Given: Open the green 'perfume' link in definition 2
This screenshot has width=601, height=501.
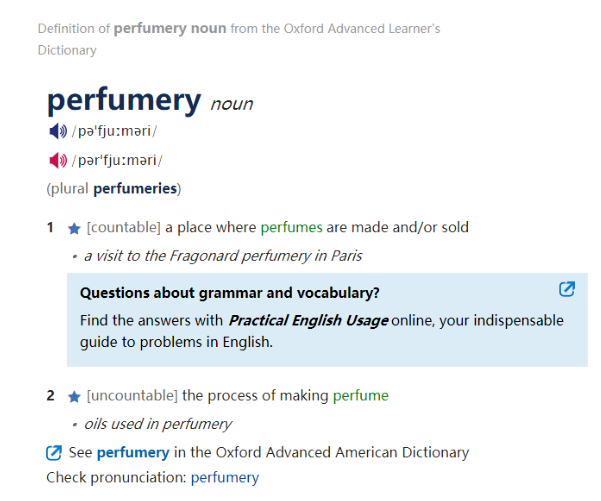Looking at the screenshot, I should [x=360, y=395].
